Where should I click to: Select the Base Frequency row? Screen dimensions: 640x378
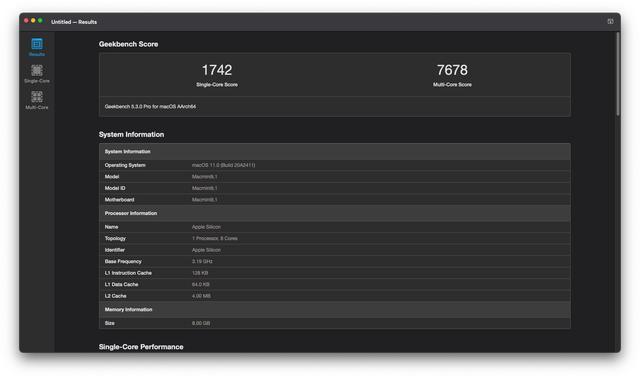point(335,261)
